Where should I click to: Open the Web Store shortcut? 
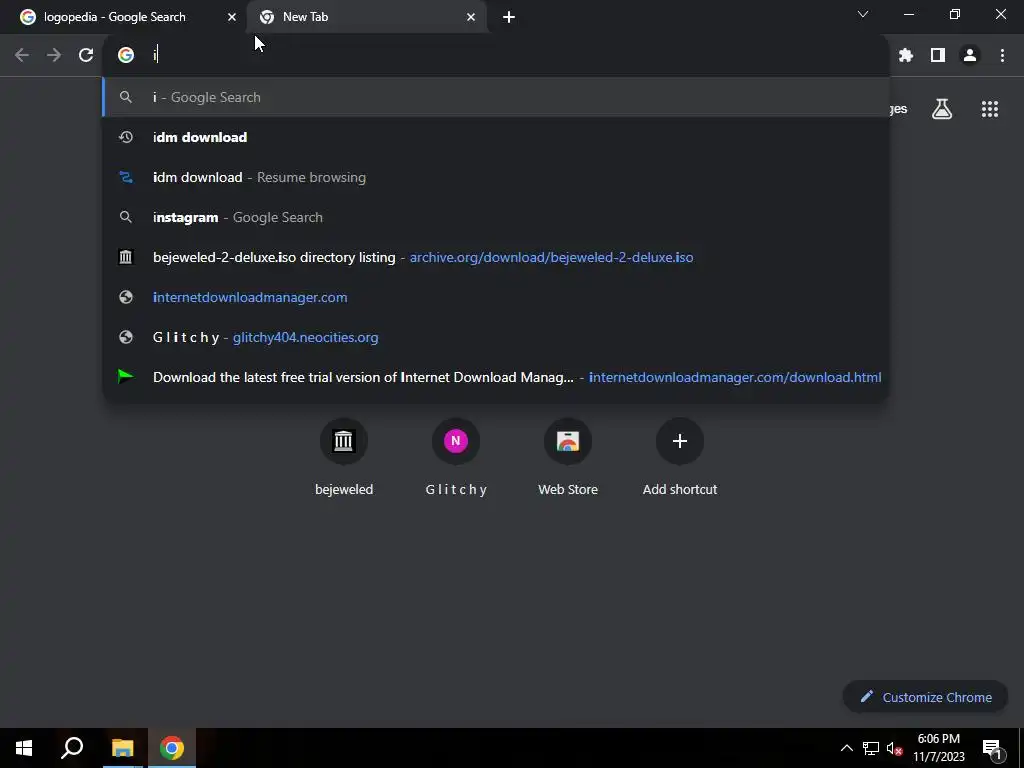coord(568,456)
